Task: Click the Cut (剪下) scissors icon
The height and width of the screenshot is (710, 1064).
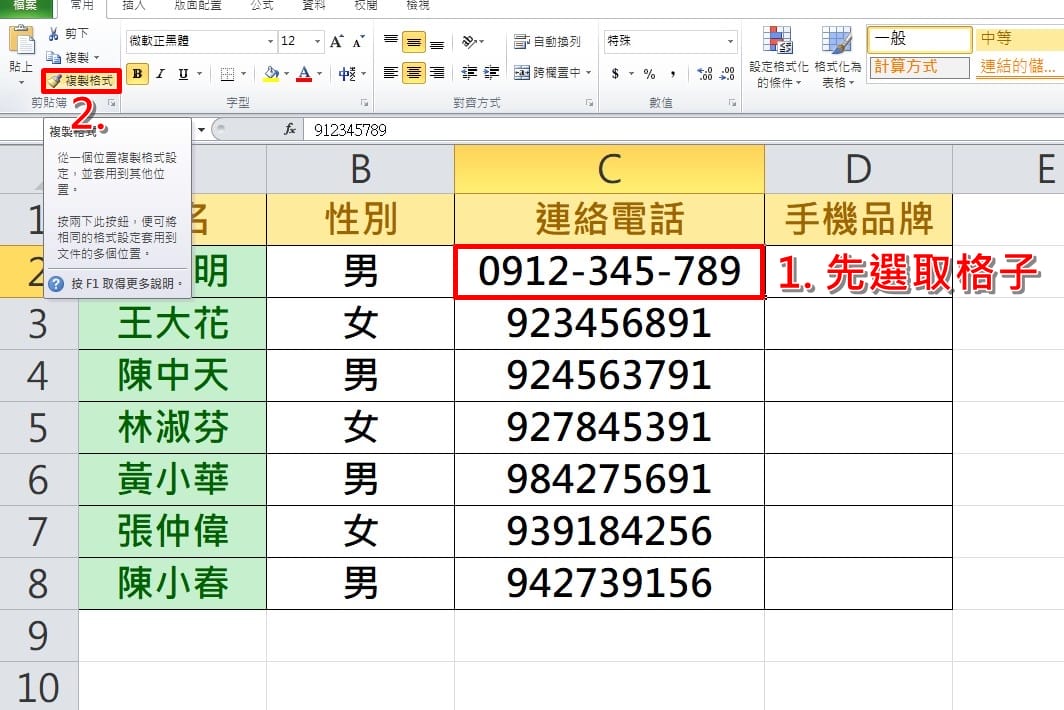Action: (54, 34)
